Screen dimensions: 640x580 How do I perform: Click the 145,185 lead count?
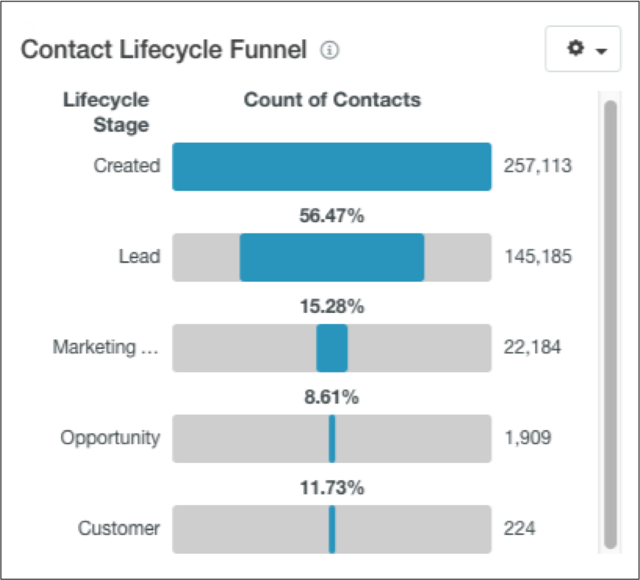point(537,257)
